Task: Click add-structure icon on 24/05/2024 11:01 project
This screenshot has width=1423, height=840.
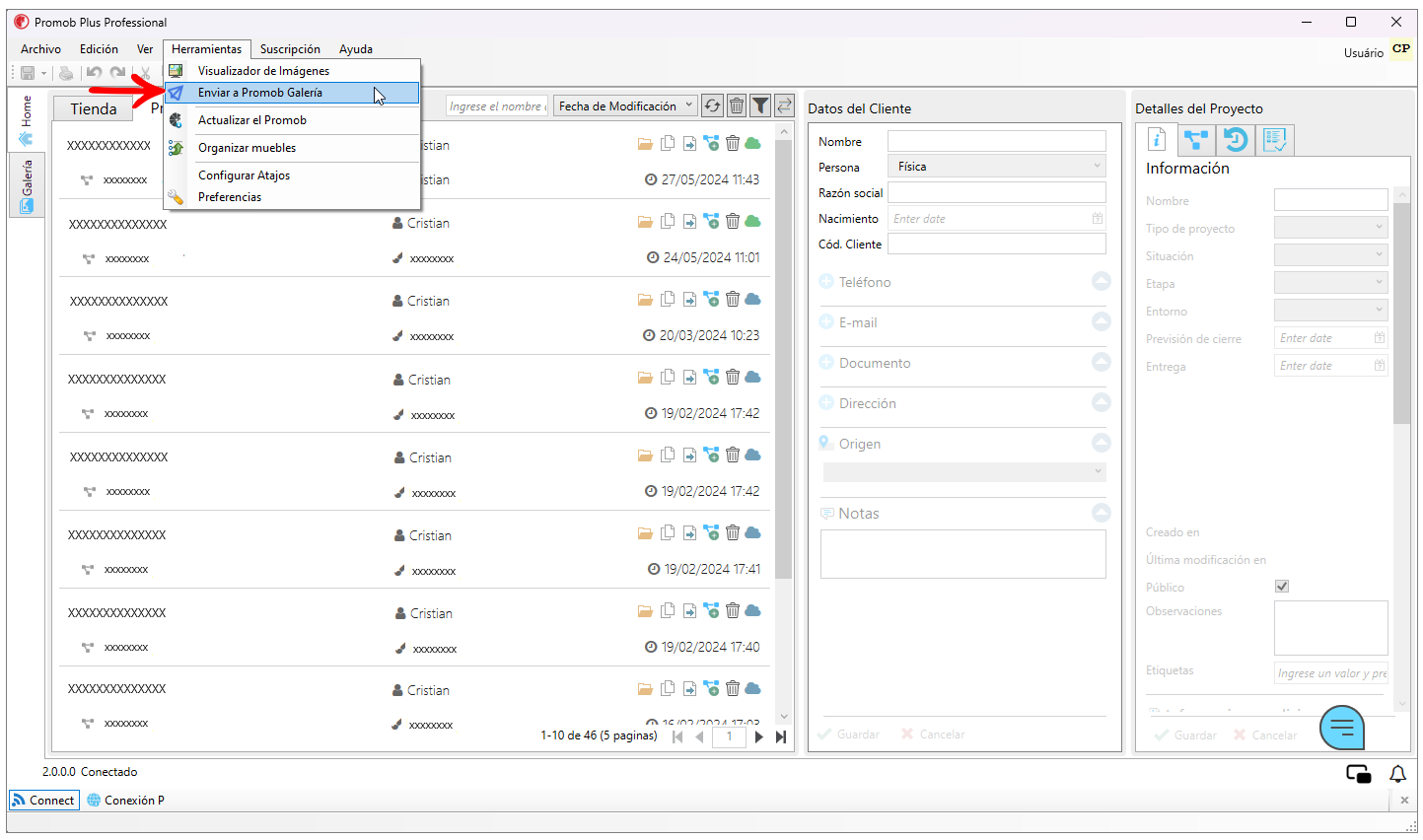Action: click(711, 221)
